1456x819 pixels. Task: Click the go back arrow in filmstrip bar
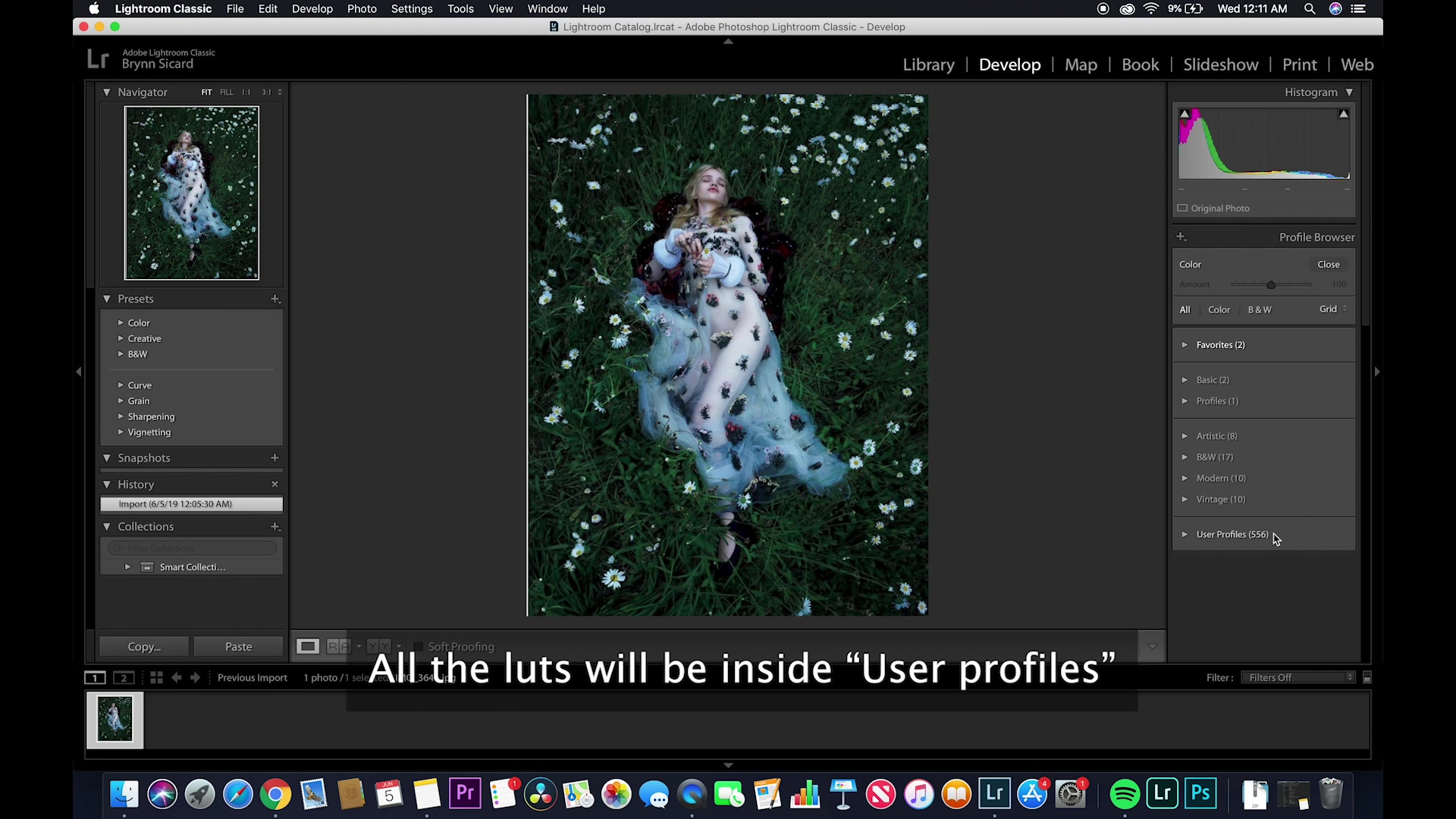(x=177, y=677)
